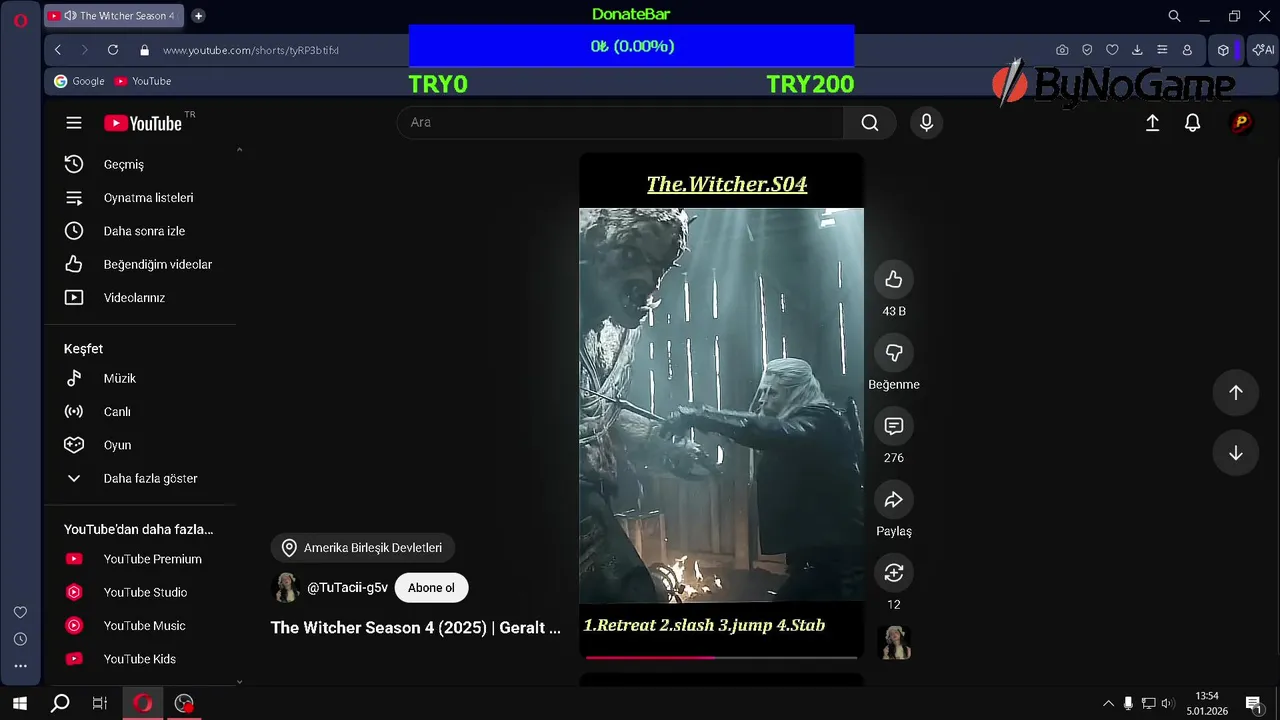The width and height of the screenshot is (1280, 720).
Task: Open the privacy shield icon
Action: 1087,50
